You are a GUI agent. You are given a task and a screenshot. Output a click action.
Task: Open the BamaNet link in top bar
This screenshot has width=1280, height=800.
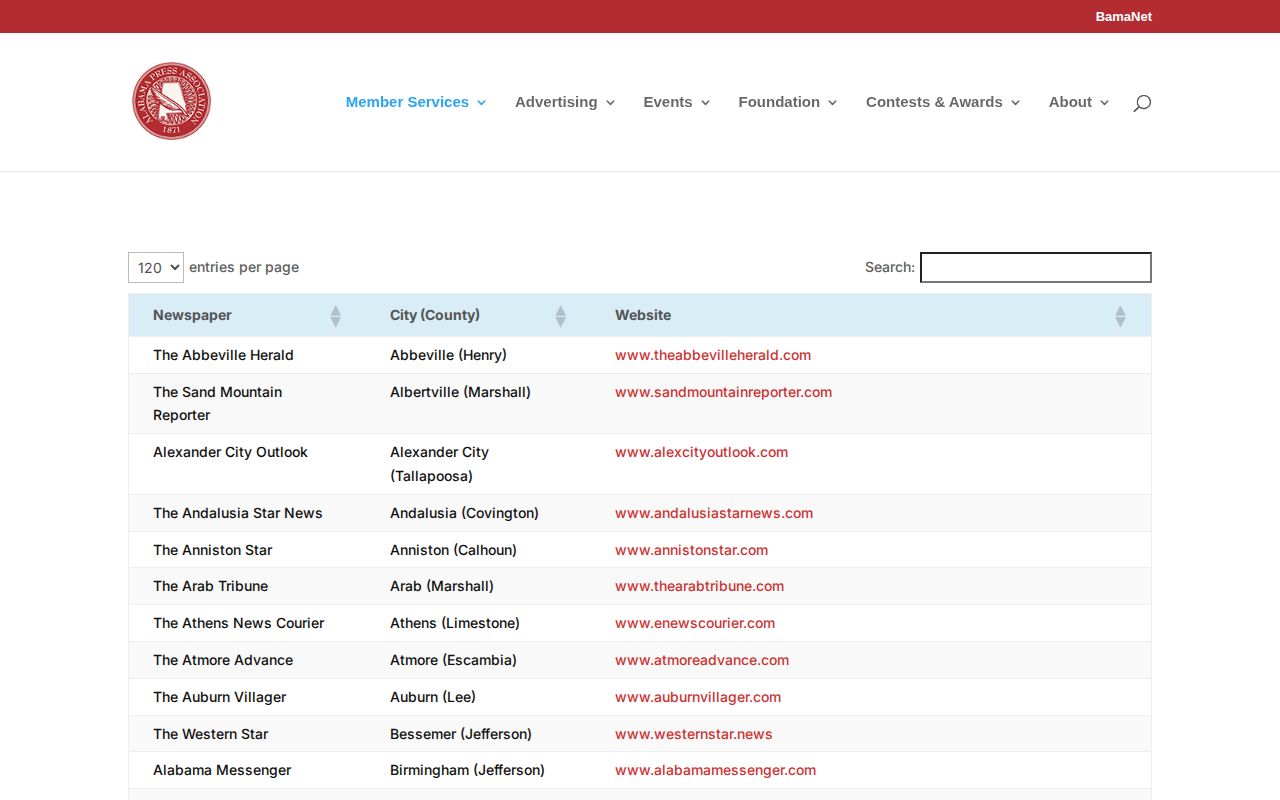tap(1124, 16)
